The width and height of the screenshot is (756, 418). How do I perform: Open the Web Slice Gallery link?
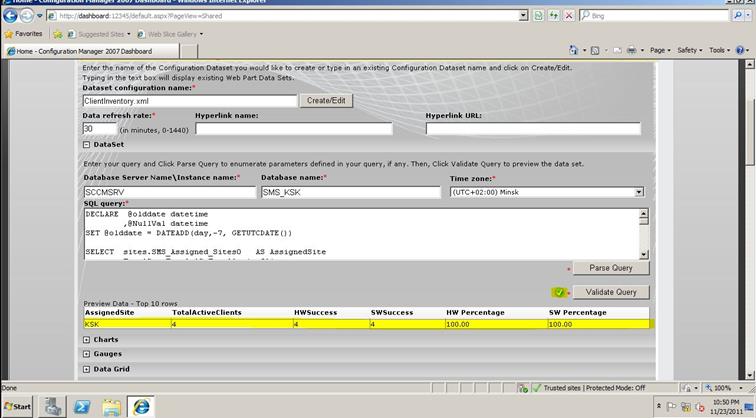[170, 34]
